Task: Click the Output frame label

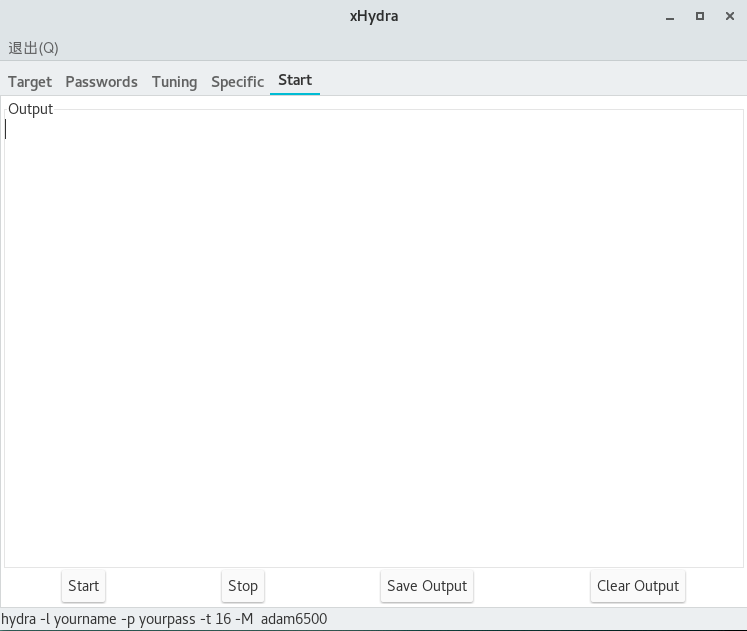Action: (x=30, y=109)
